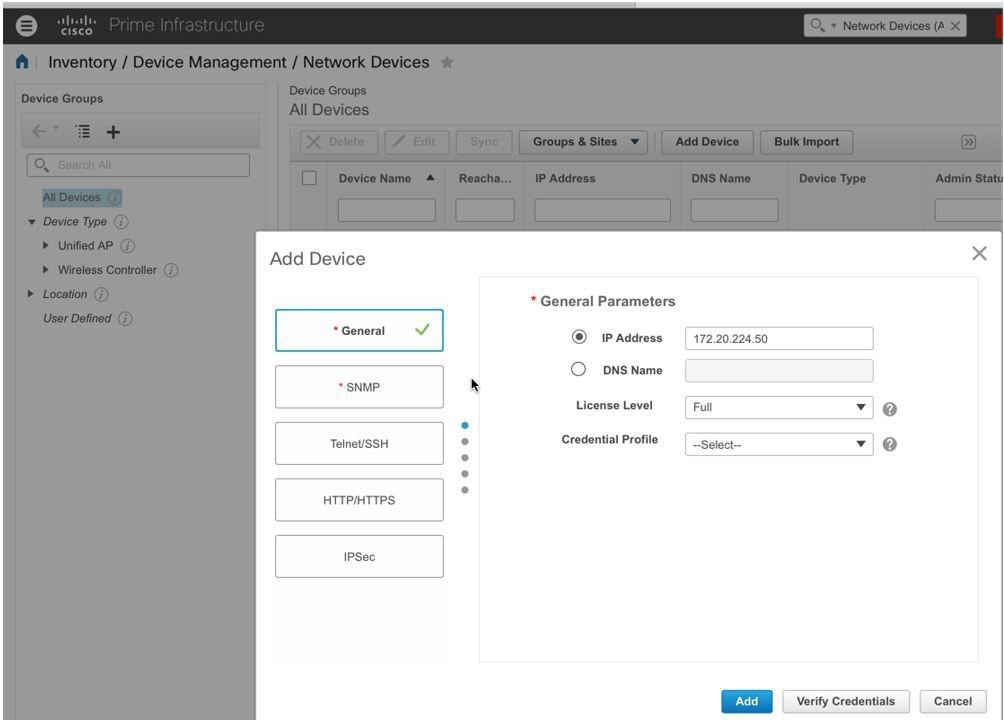Show info for Location group
This screenshot has height=720, width=1004.
(101, 295)
